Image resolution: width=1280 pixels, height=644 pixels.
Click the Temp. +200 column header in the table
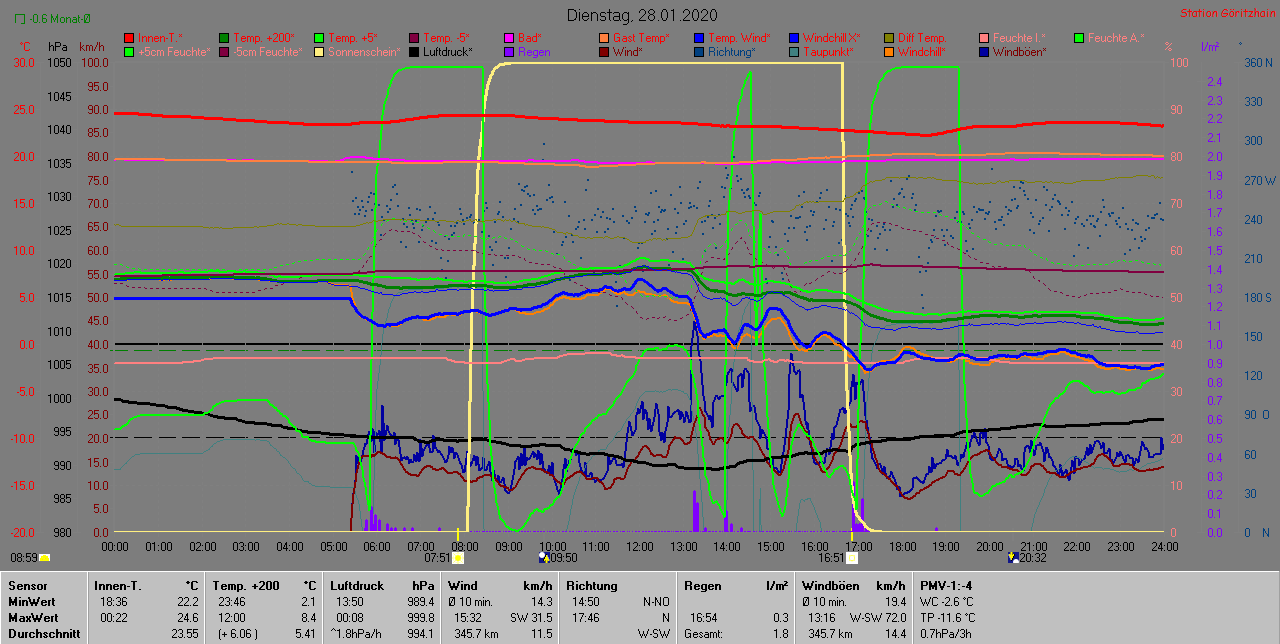[x=246, y=586]
